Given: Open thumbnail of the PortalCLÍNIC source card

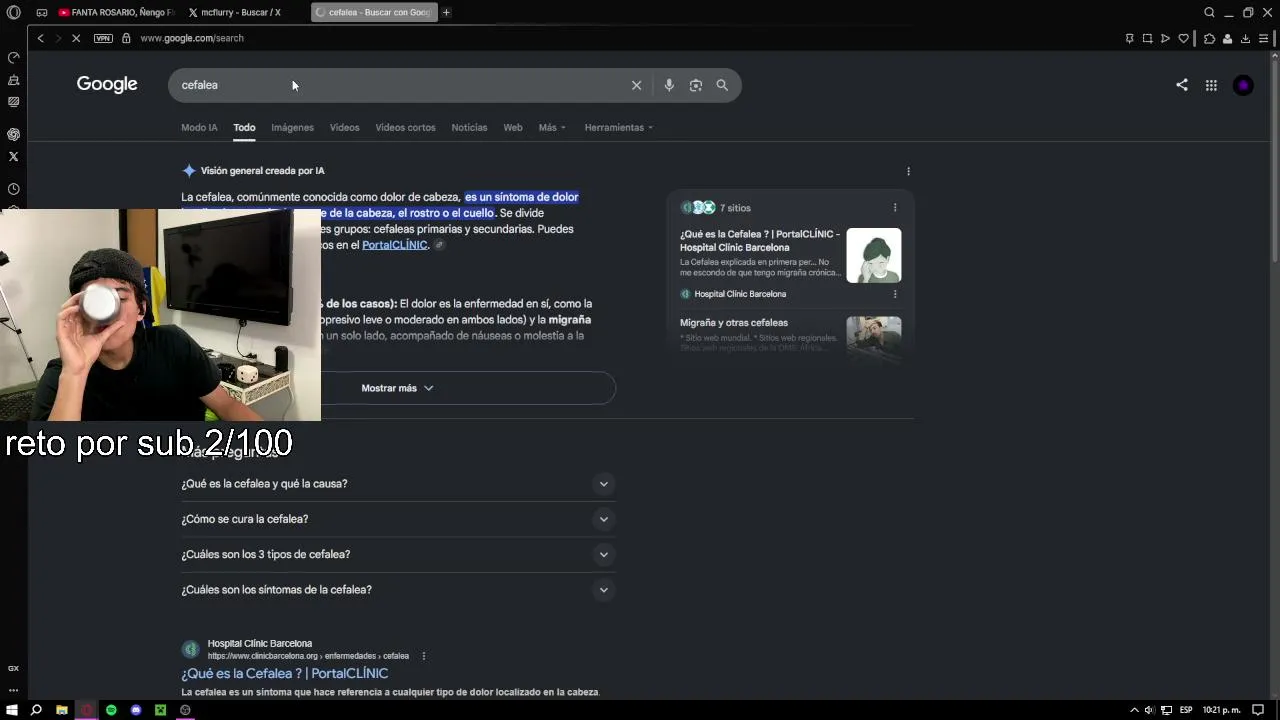Looking at the screenshot, I should 874,255.
